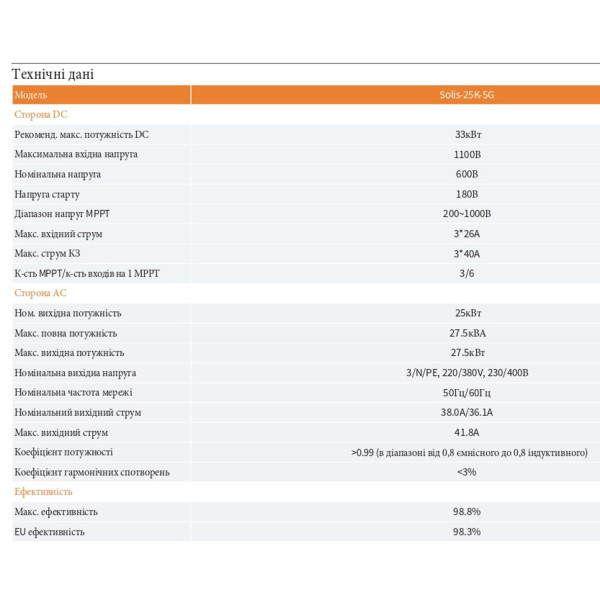The width and height of the screenshot is (600, 600).
Task: Select the 'Сторона AC' section label
Action: pos(41,293)
